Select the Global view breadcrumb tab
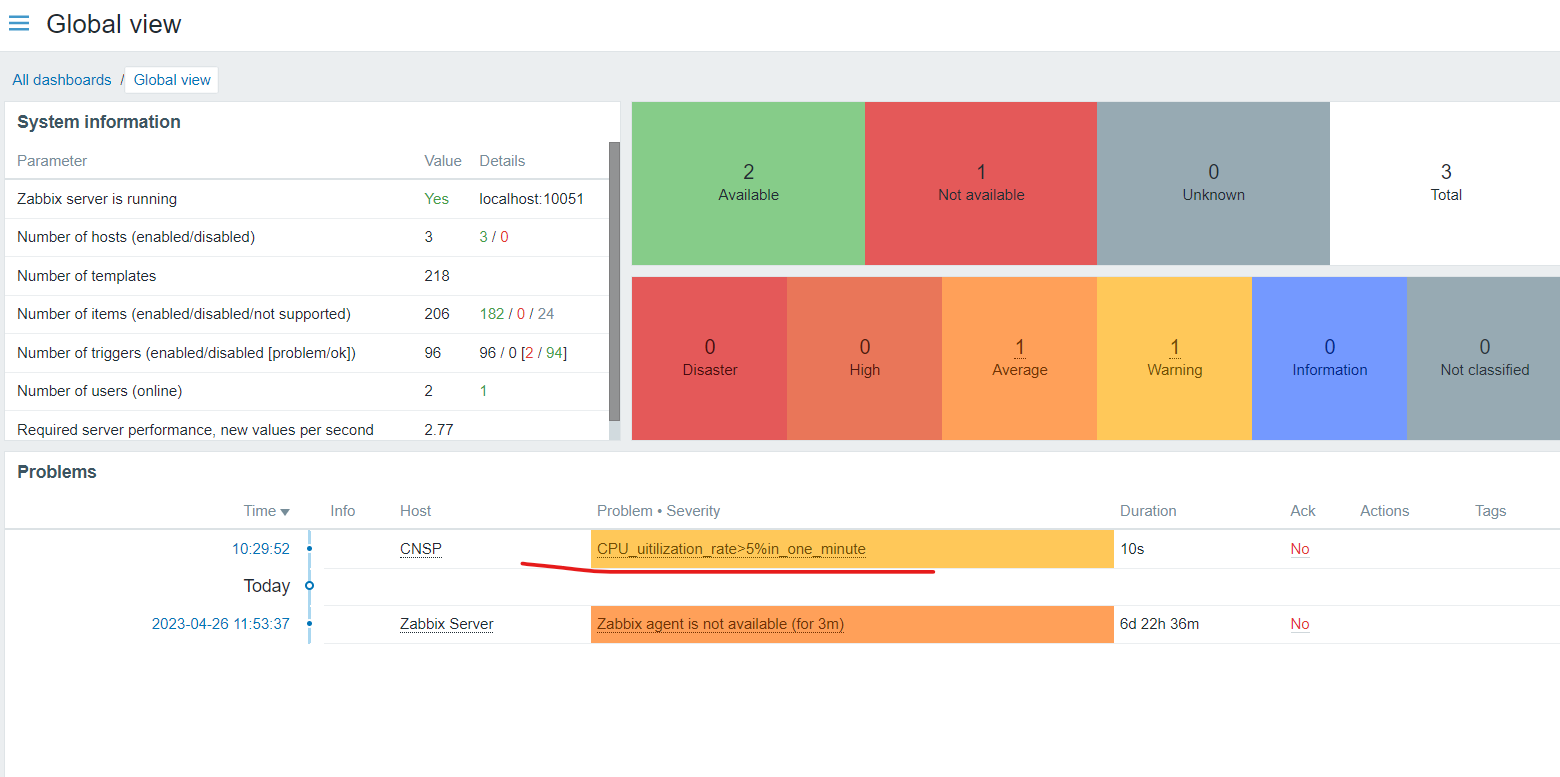1560x777 pixels. (172, 80)
